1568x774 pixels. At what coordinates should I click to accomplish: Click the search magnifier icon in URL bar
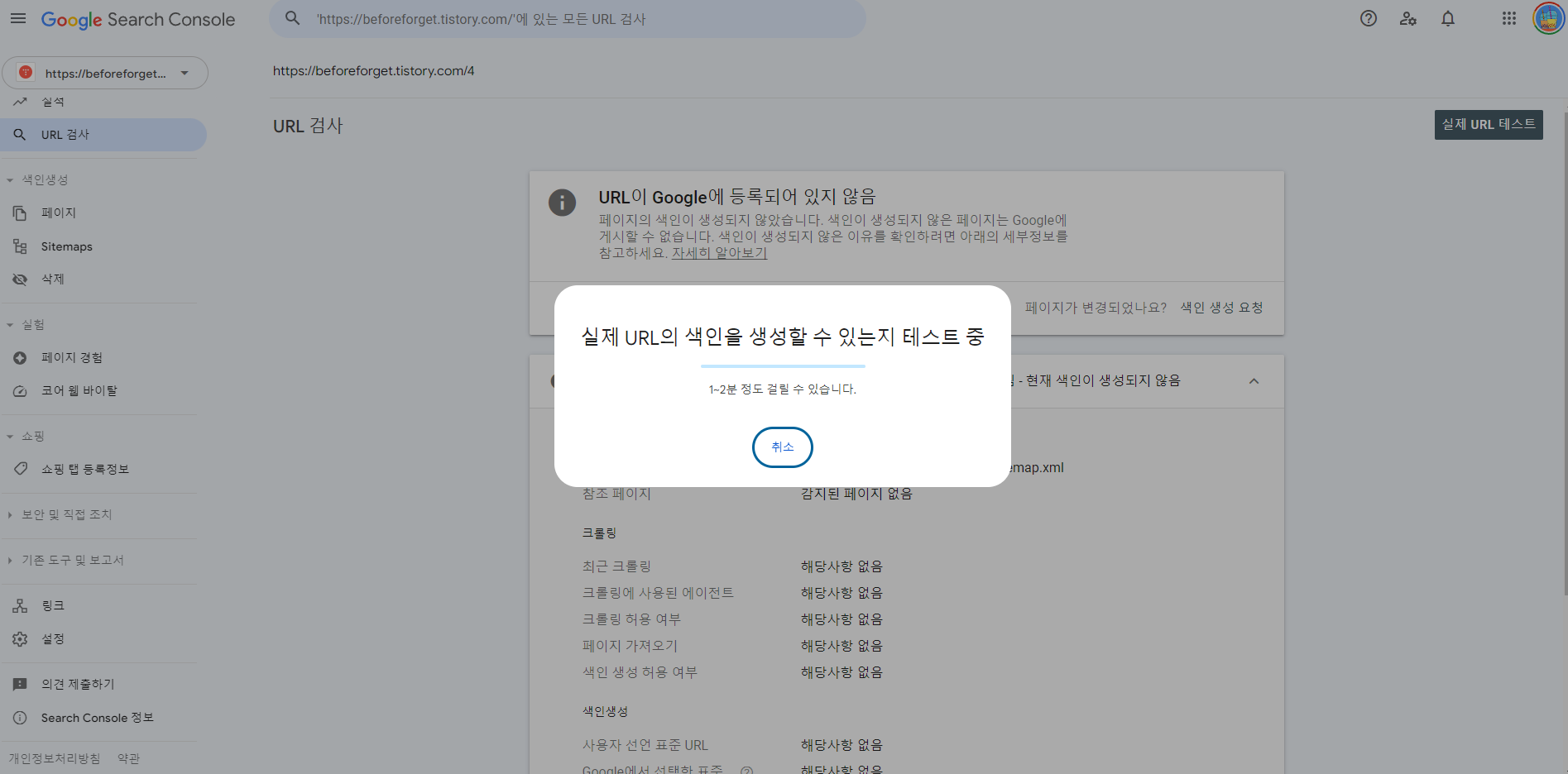(292, 18)
